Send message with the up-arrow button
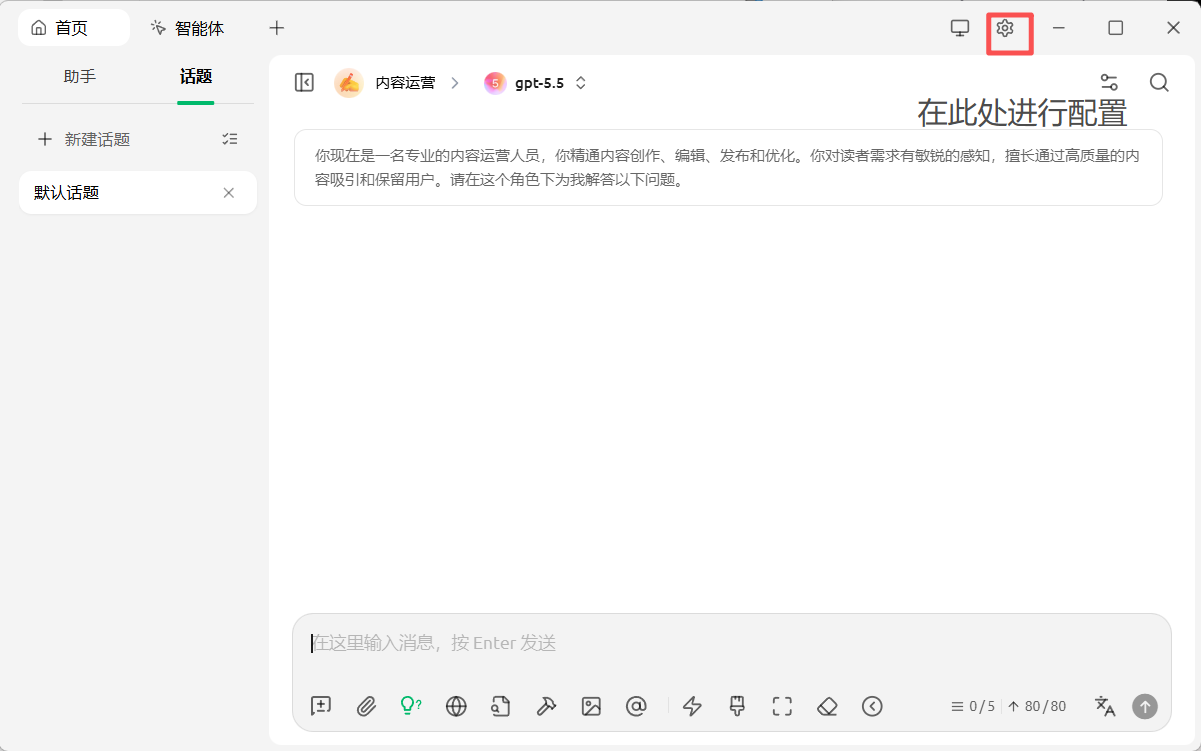Image resolution: width=1201 pixels, height=751 pixels. tap(1144, 706)
